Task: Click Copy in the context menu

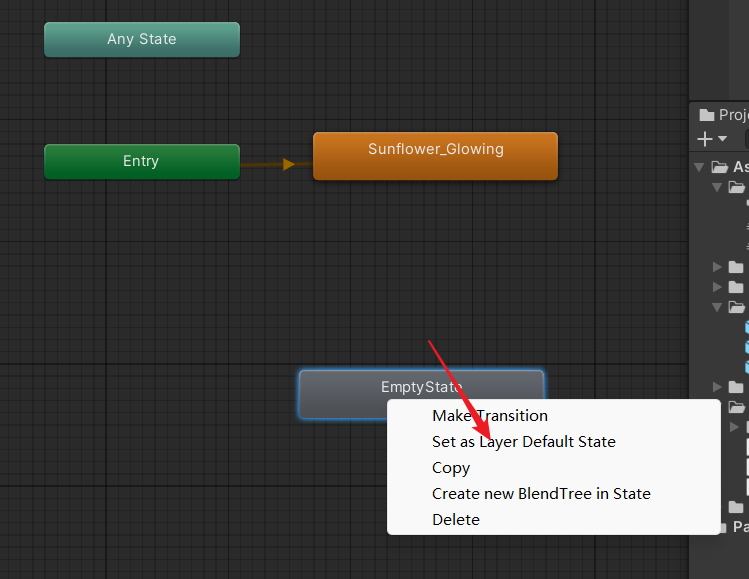Action: click(x=451, y=467)
